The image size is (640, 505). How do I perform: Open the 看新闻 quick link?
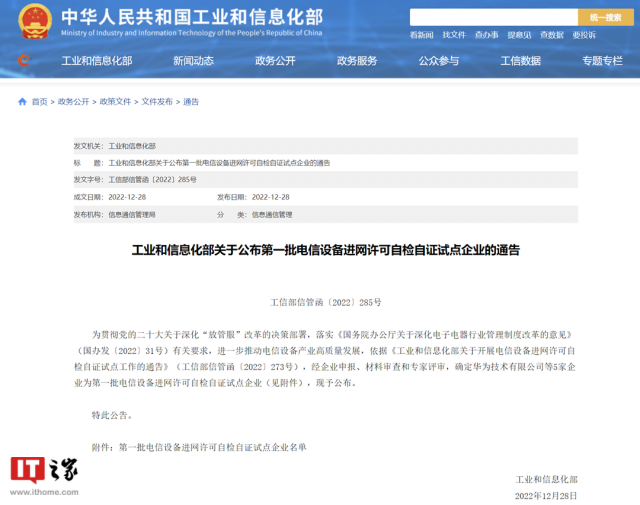(422, 35)
